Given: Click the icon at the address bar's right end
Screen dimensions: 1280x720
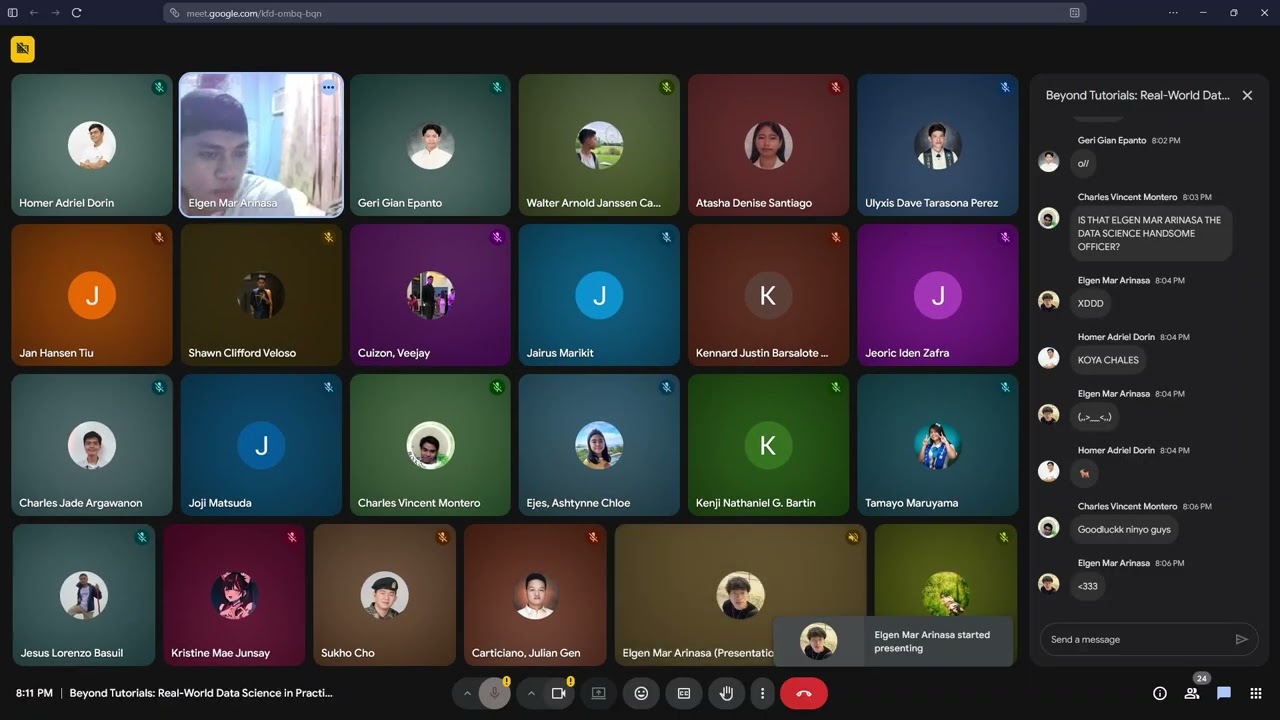Looking at the screenshot, I should point(1074,13).
